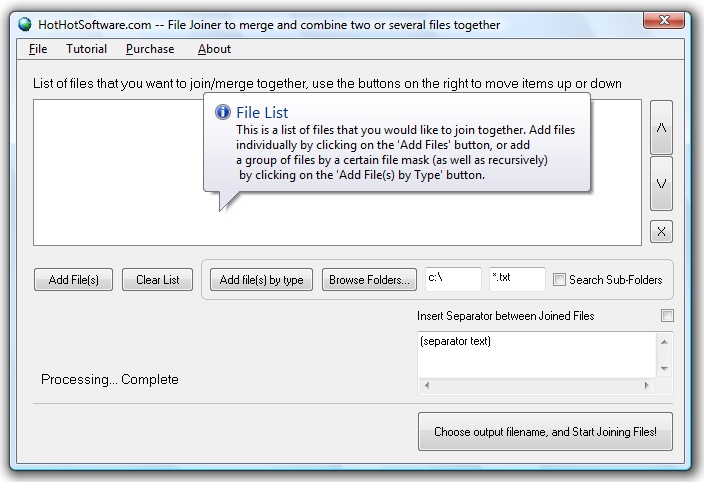The width and height of the screenshot is (704, 482).
Task: Click the 'File List' tooltip heading
Action: (x=262, y=112)
